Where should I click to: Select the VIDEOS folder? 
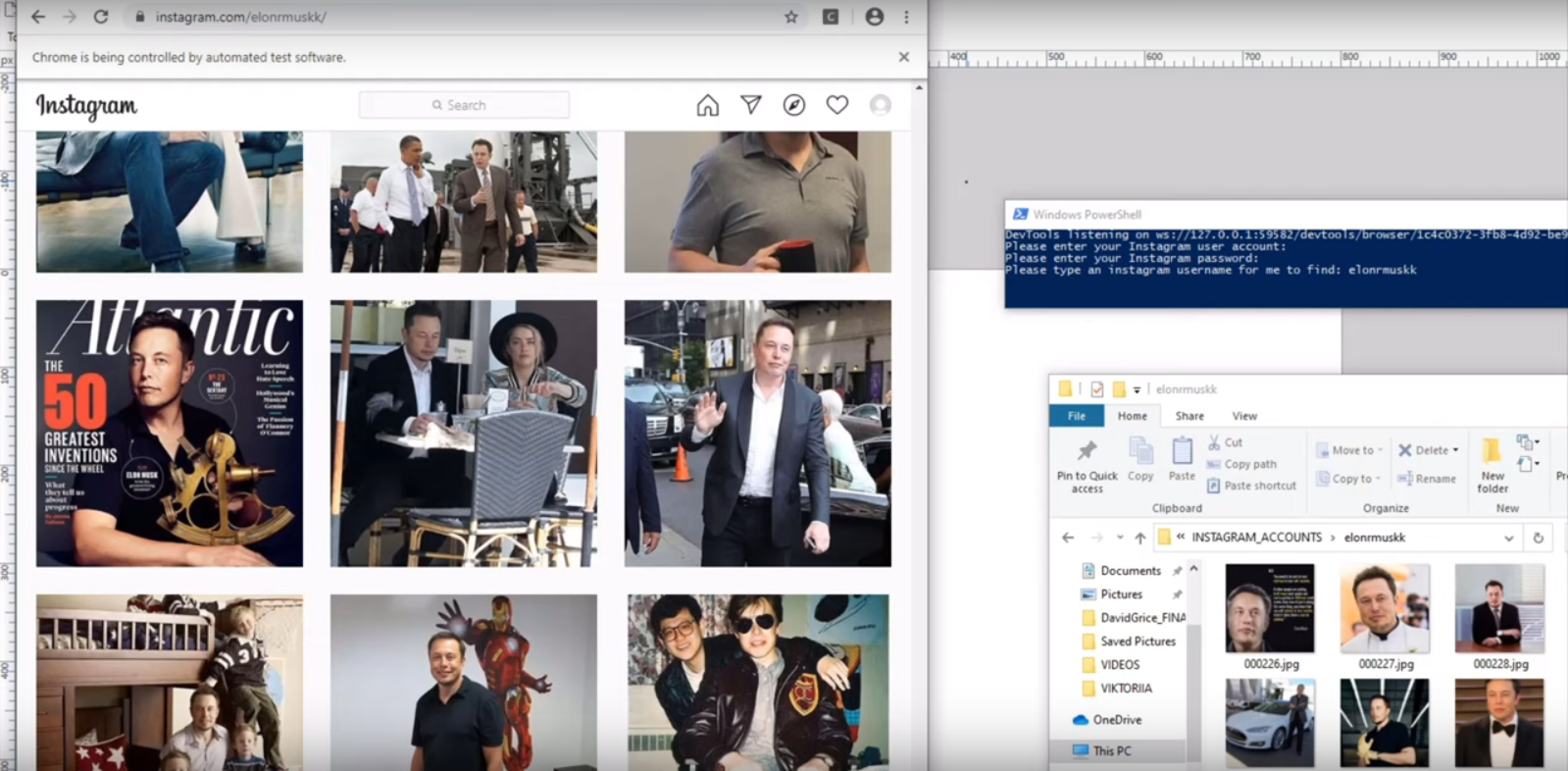1111,665
